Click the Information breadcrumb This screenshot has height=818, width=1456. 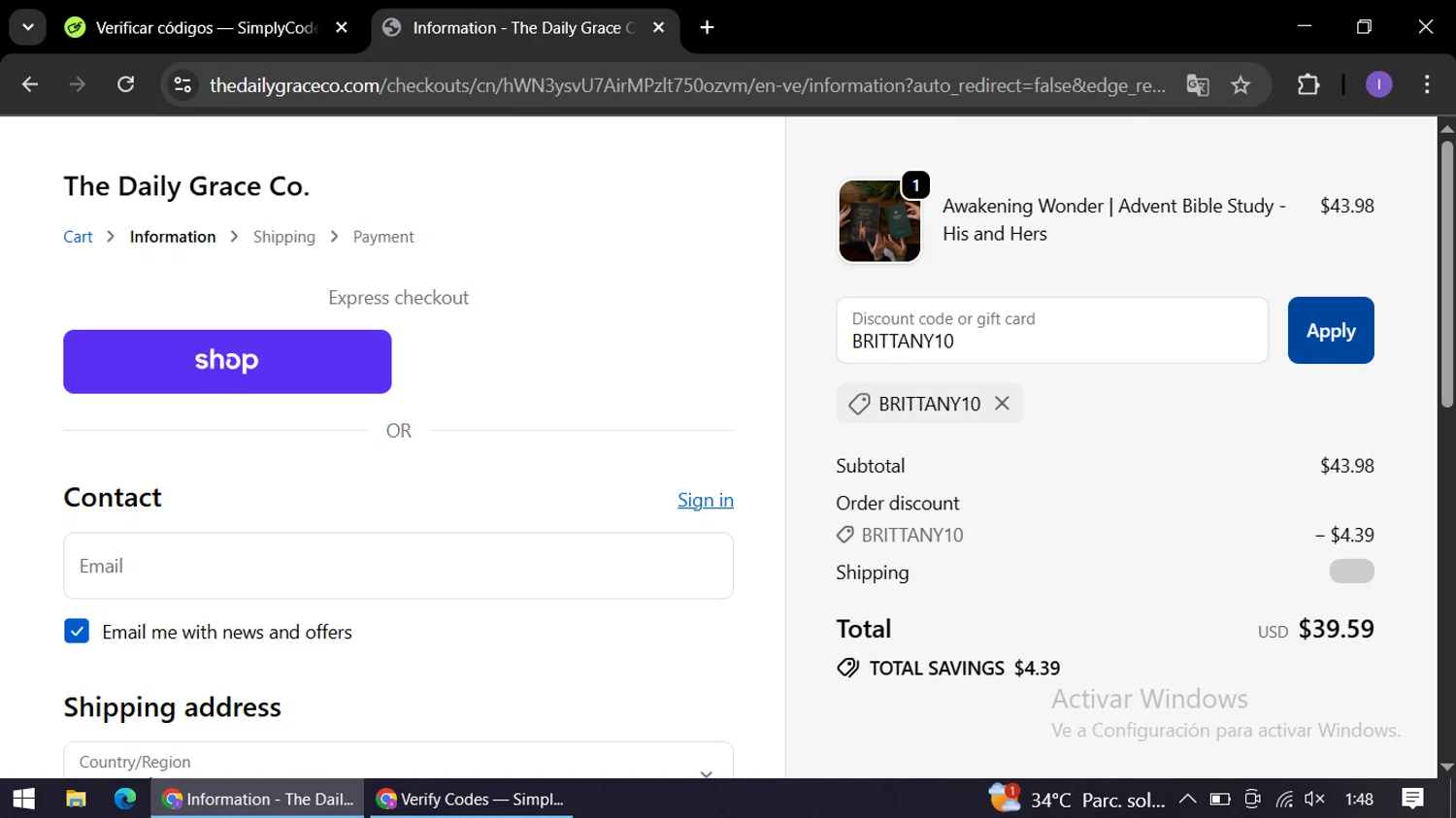tap(173, 237)
